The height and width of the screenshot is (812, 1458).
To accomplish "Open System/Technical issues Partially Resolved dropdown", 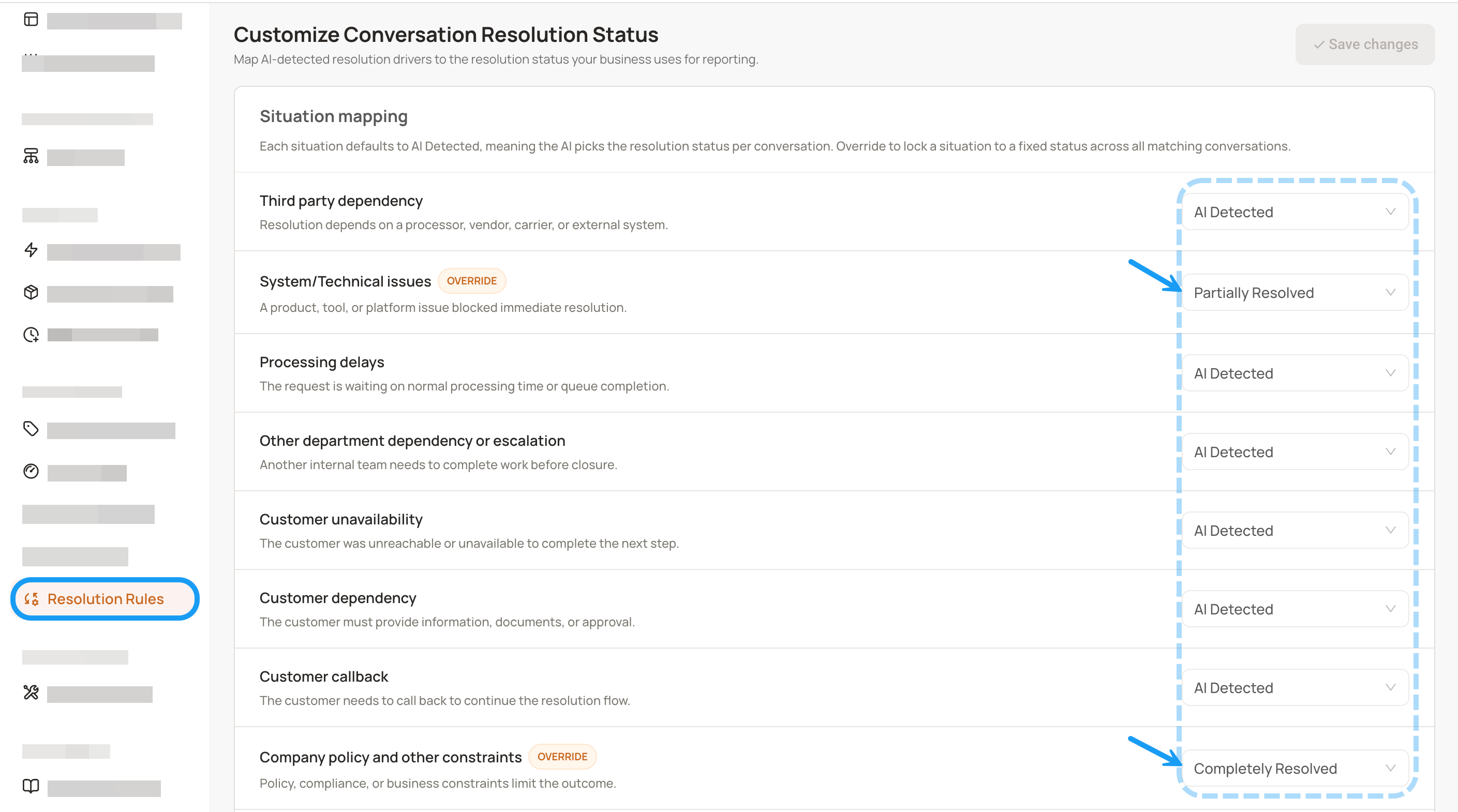I will [x=1295, y=293].
